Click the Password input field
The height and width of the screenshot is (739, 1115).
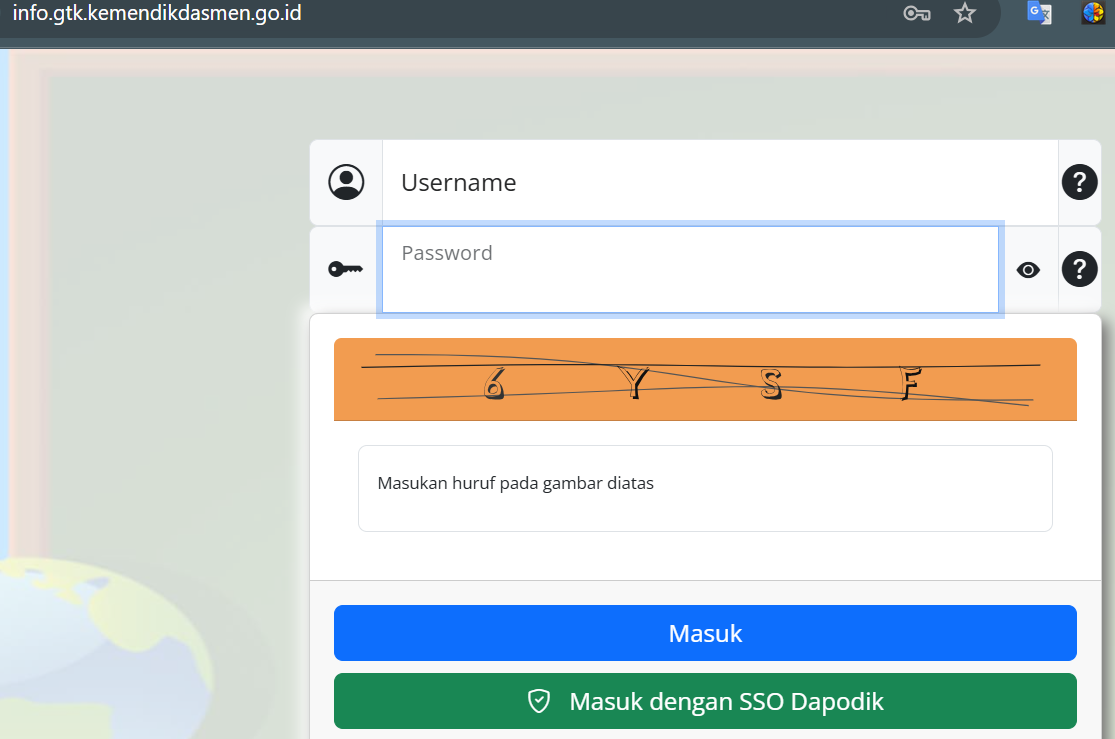[690, 270]
